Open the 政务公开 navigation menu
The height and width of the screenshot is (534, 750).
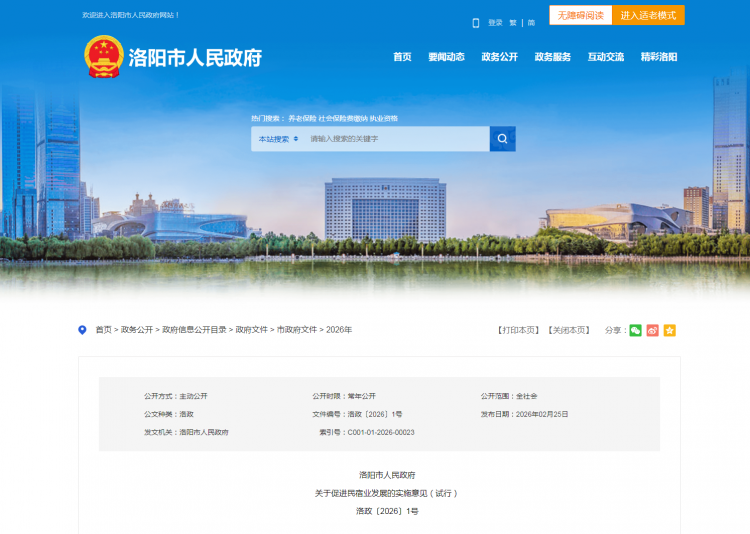click(x=499, y=57)
